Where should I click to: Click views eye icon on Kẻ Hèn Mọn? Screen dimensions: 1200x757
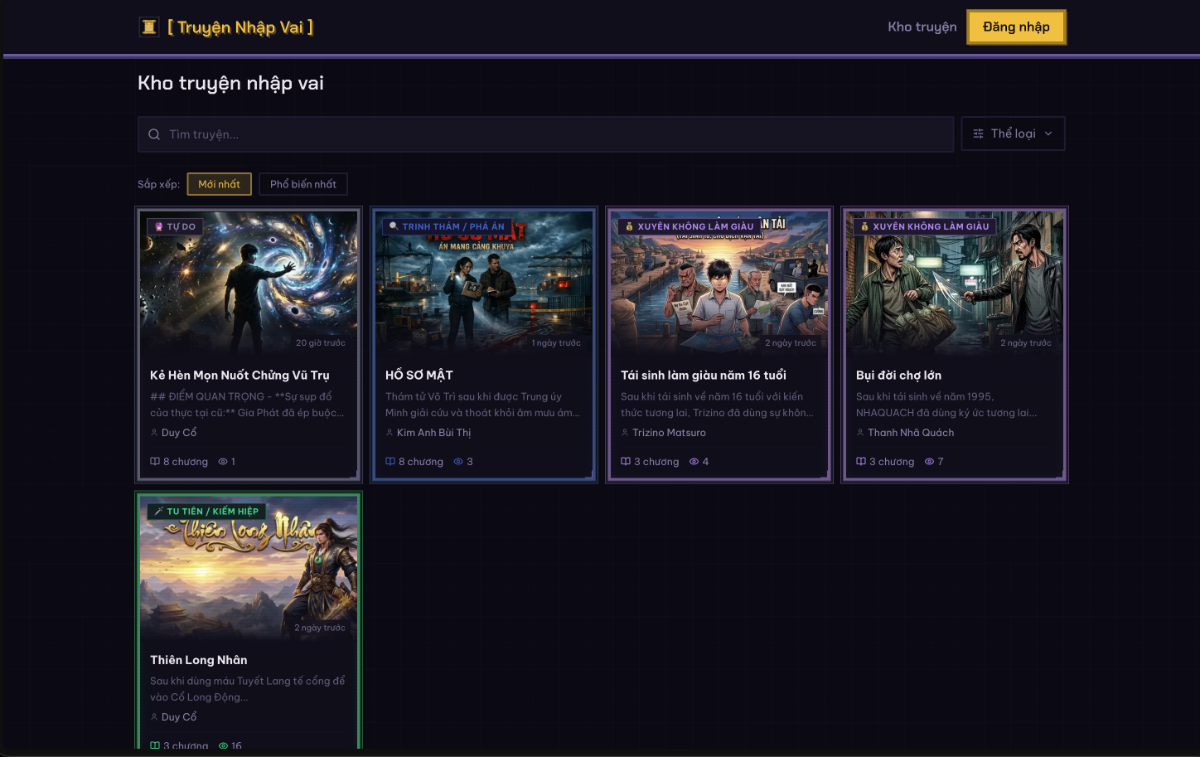[x=223, y=462]
